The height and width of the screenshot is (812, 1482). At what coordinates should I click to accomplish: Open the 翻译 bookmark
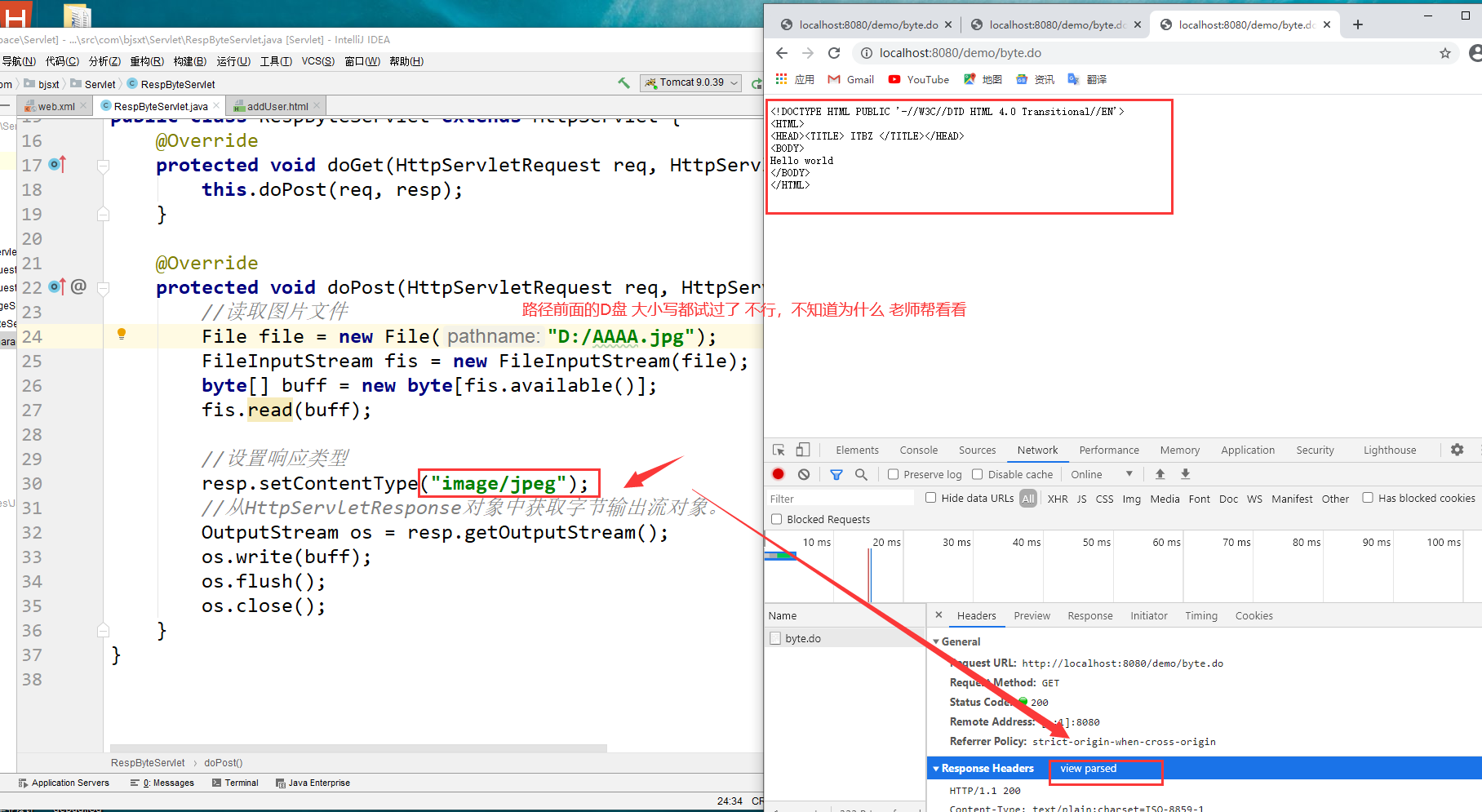pos(1087,79)
